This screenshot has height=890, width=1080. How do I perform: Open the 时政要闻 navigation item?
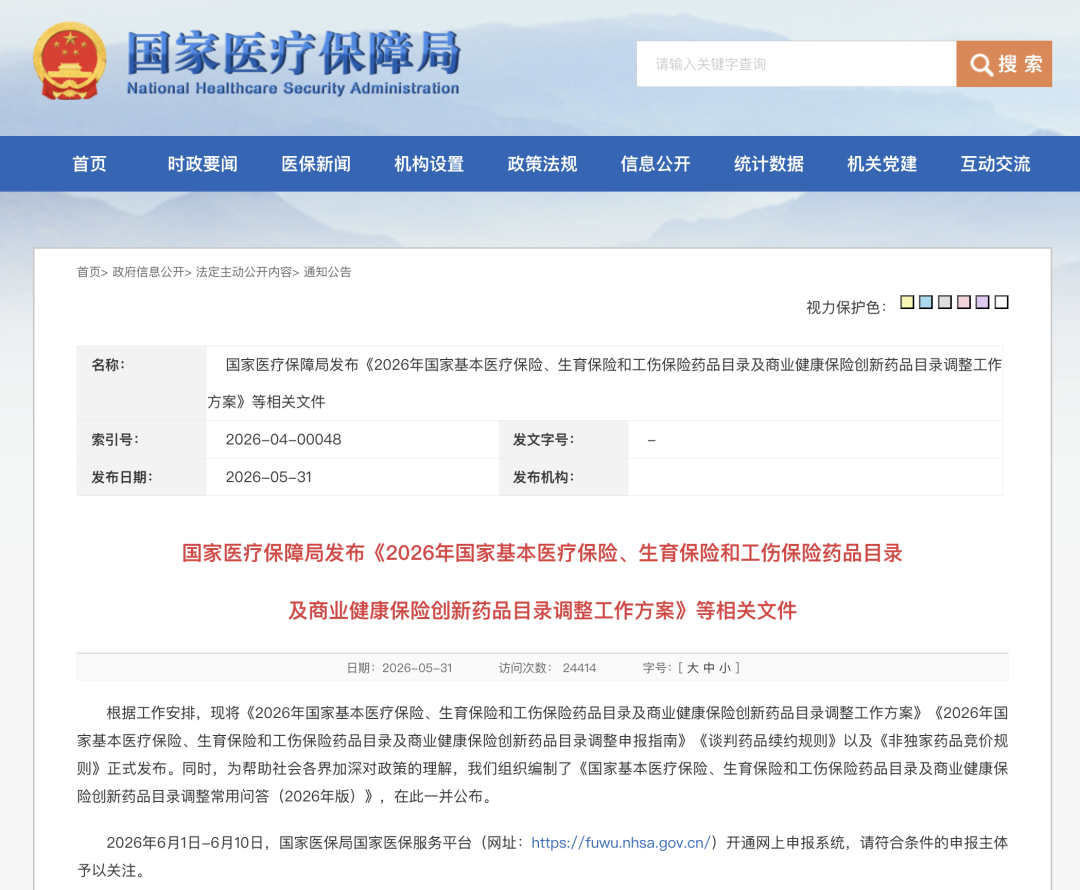202,164
